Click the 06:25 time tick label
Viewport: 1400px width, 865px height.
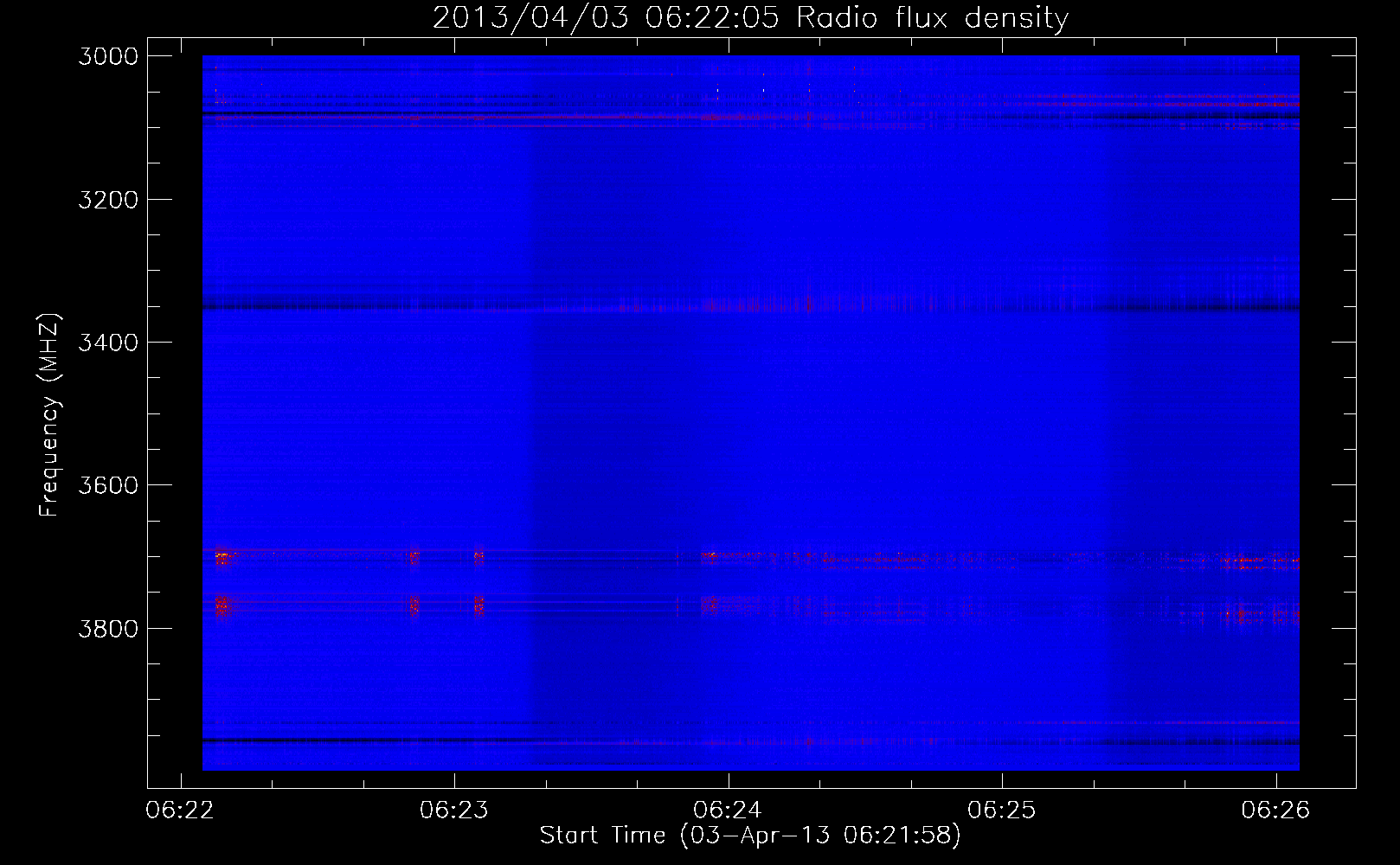click(x=1002, y=810)
